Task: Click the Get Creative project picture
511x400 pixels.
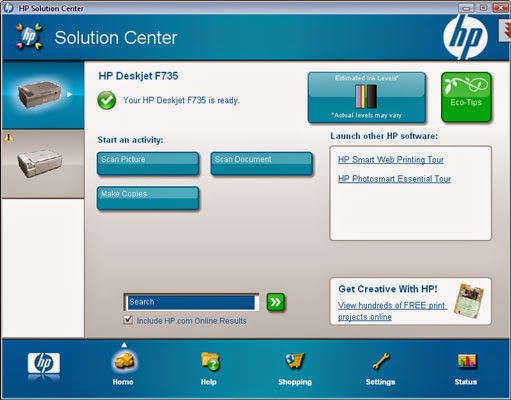Action: click(x=469, y=300)
